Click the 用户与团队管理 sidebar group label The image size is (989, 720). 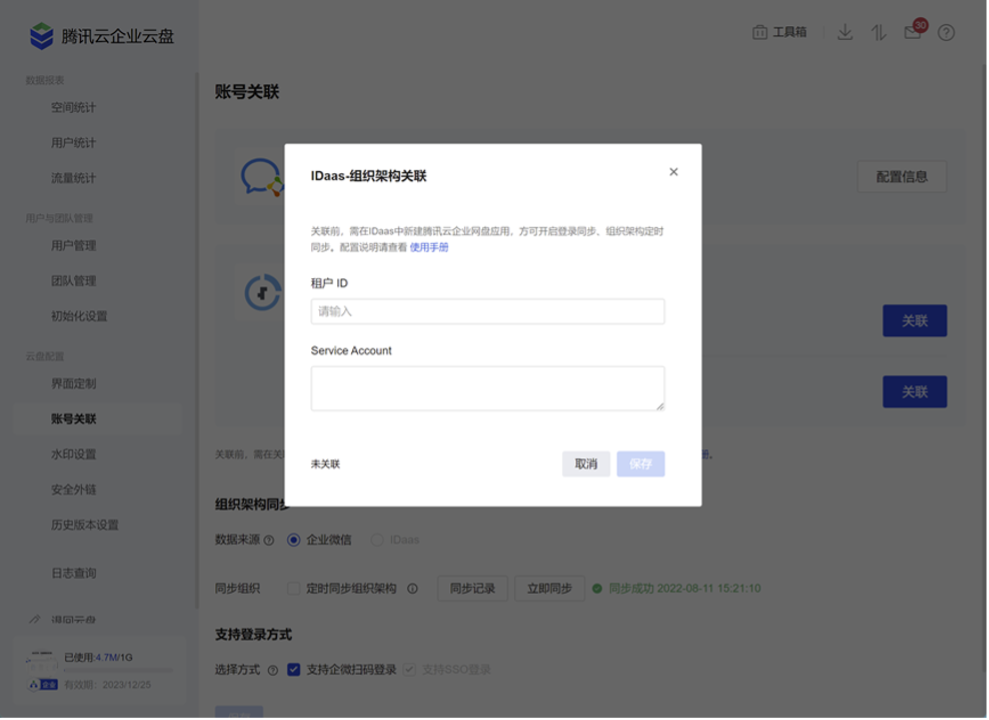[x=59, y=219]
